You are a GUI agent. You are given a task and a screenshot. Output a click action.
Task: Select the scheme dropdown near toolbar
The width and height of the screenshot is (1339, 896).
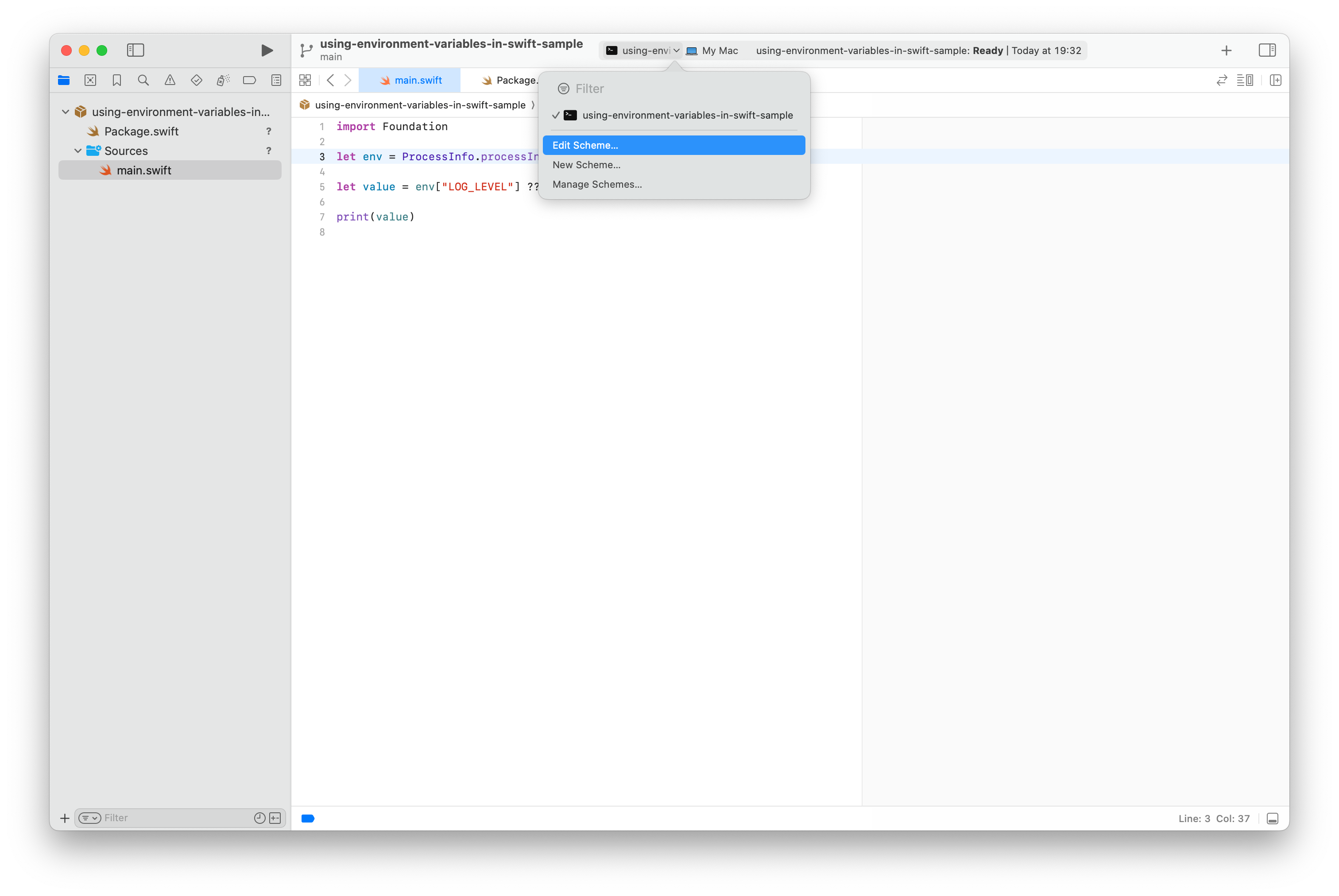coord(644,50)
